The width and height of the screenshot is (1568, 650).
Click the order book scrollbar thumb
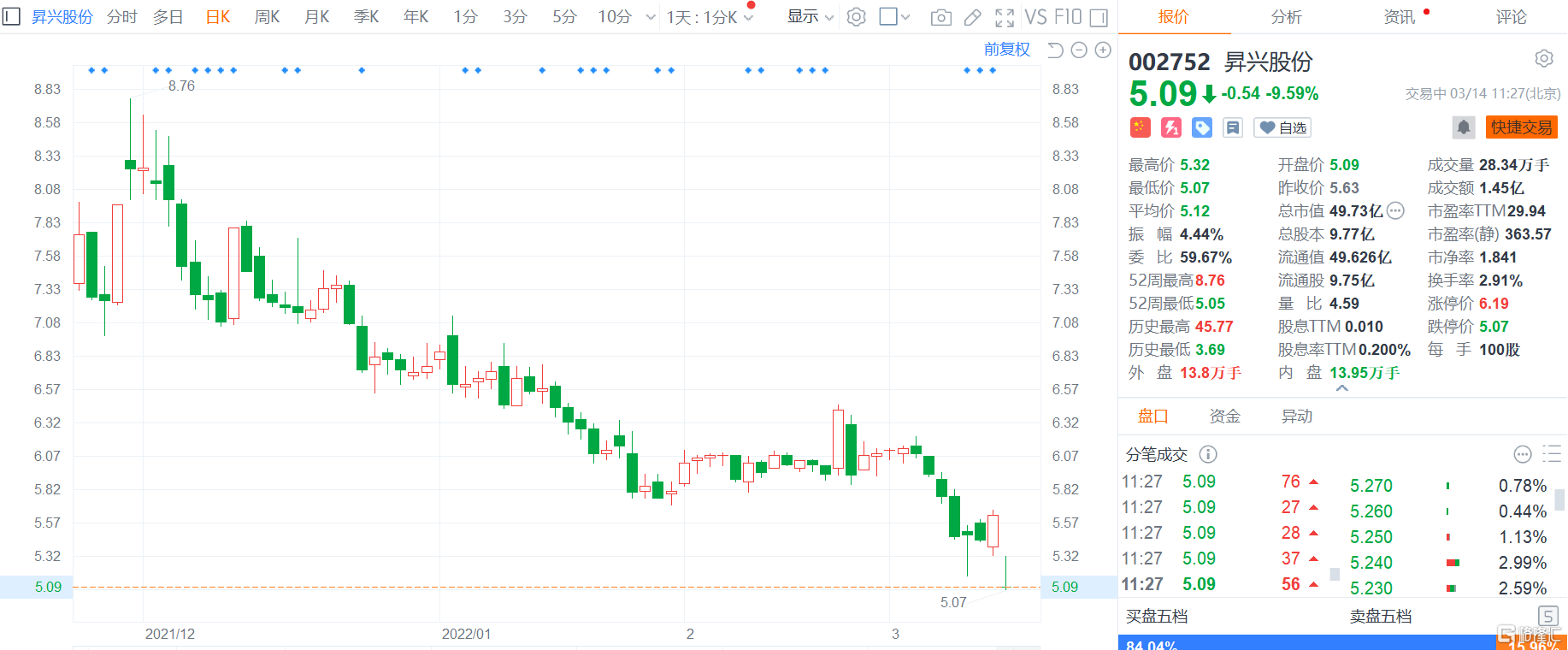pyautogui.click(x=1559, y=499)
